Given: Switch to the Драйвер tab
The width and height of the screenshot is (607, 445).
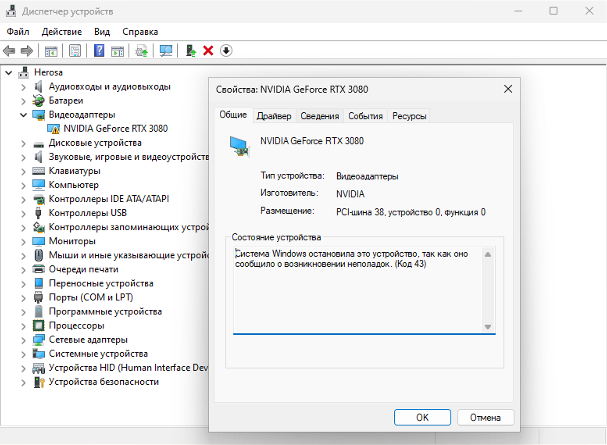Looking at the screenshot, I should (x=274, y=116).
